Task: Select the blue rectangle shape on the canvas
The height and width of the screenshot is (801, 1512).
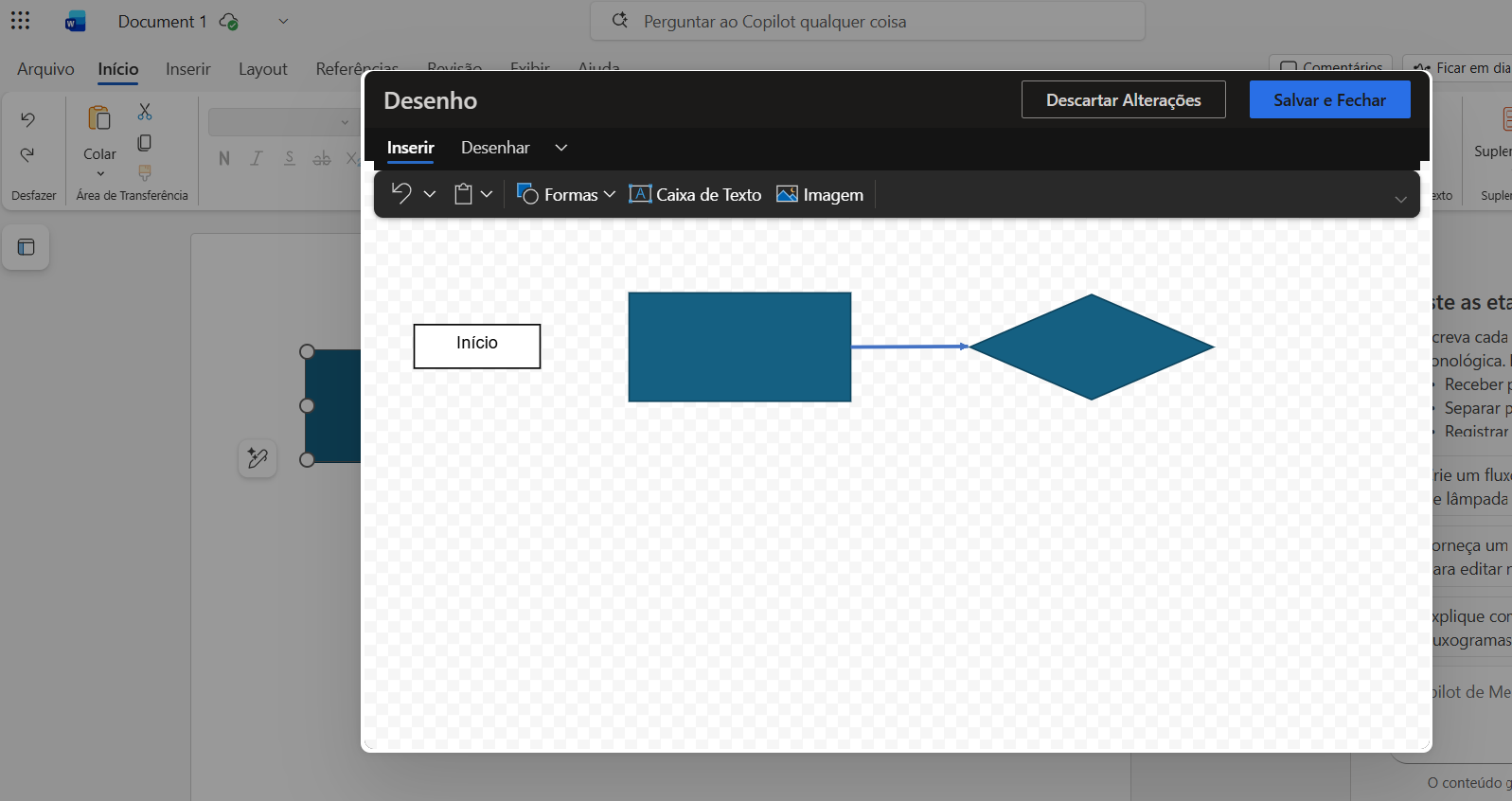Action: click(739, 347)
